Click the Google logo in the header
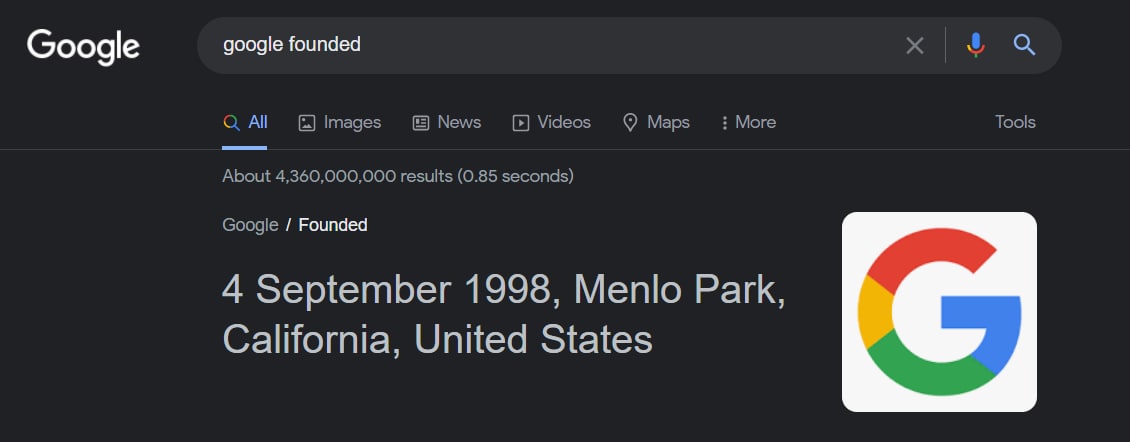This screenshot has width=1130, height=442. coord(83,48)
